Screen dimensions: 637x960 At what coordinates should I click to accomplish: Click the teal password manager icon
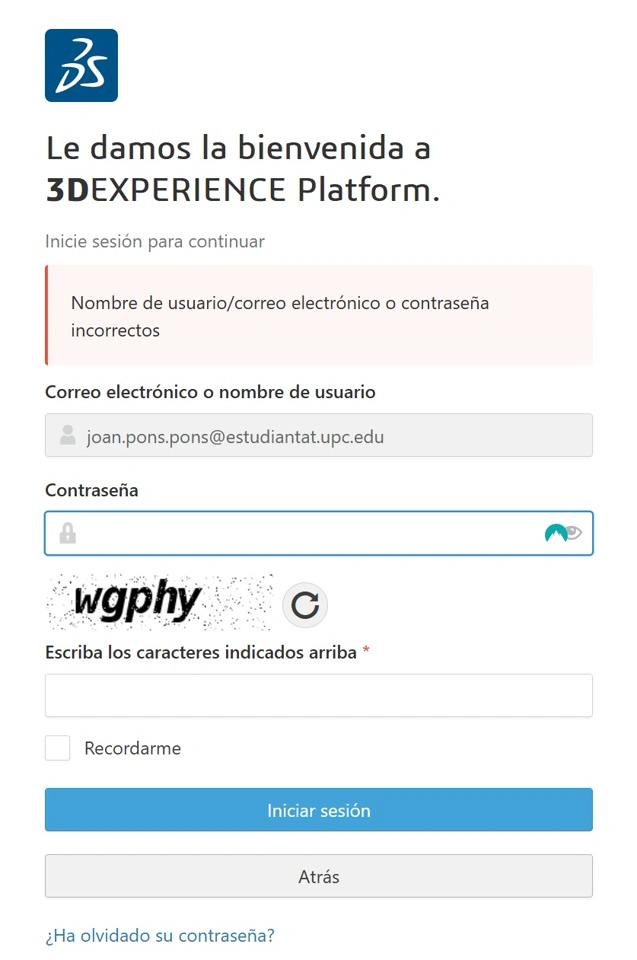click(555, 534)
